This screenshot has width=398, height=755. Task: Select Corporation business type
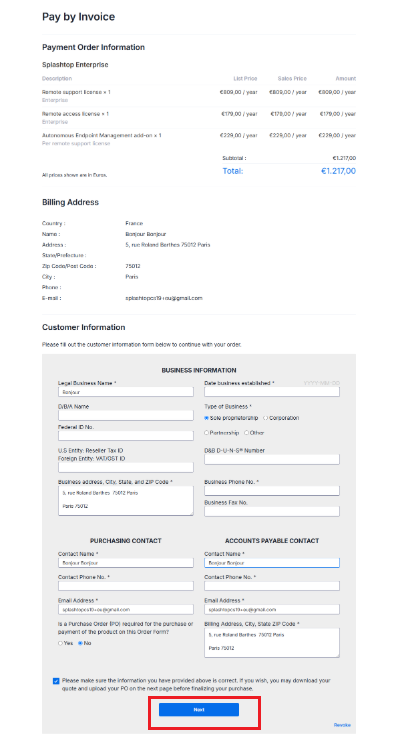[x=266, y=417]
